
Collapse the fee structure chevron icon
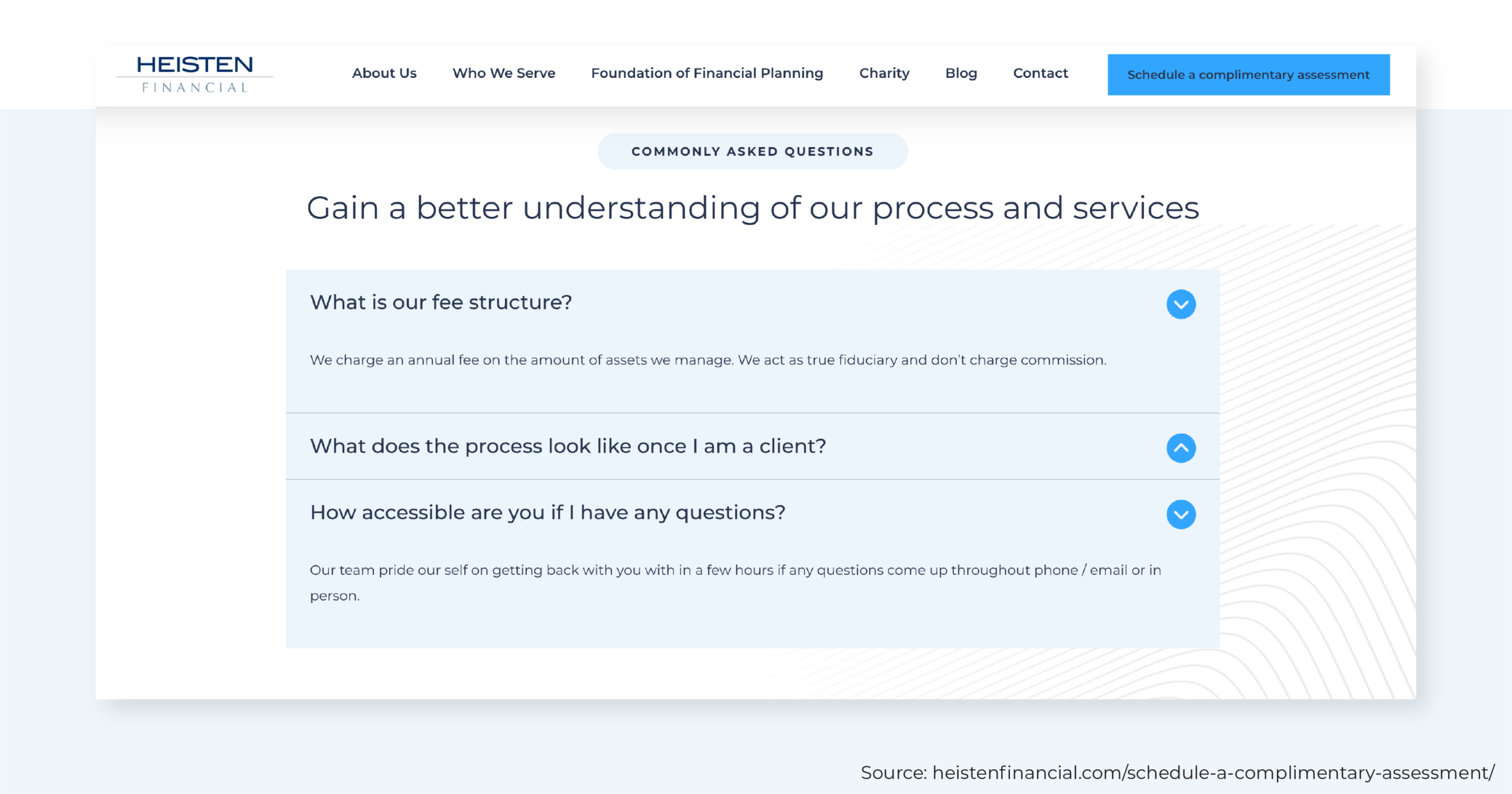coord(1181,304)
